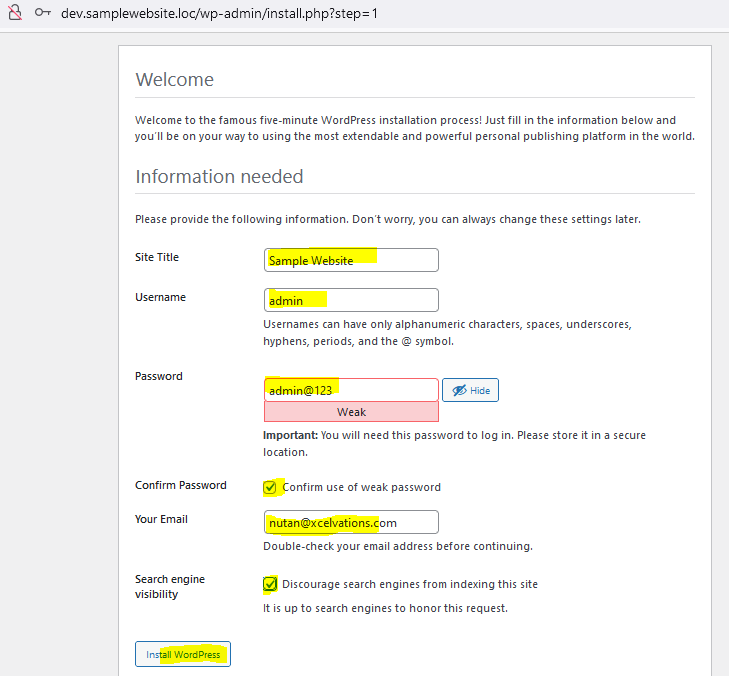Click the 'Double-check your email address' hint text
The width and height of the screenshot is (729, 676).
pyautogui.click(x=398, y=546)
